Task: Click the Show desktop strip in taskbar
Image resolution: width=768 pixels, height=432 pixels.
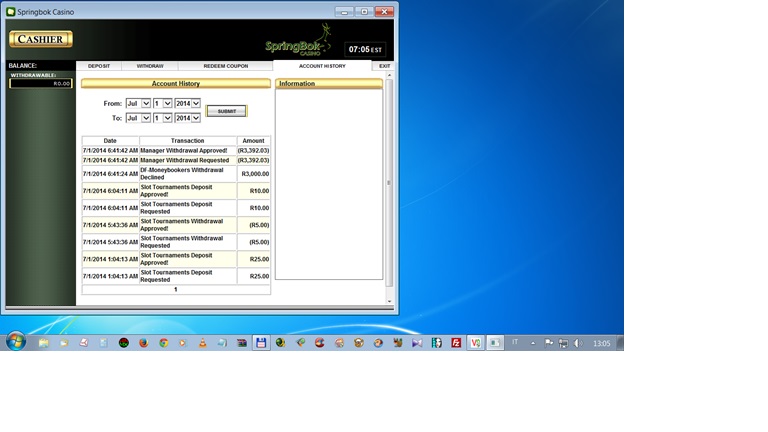Action: [x=620, y=343]
